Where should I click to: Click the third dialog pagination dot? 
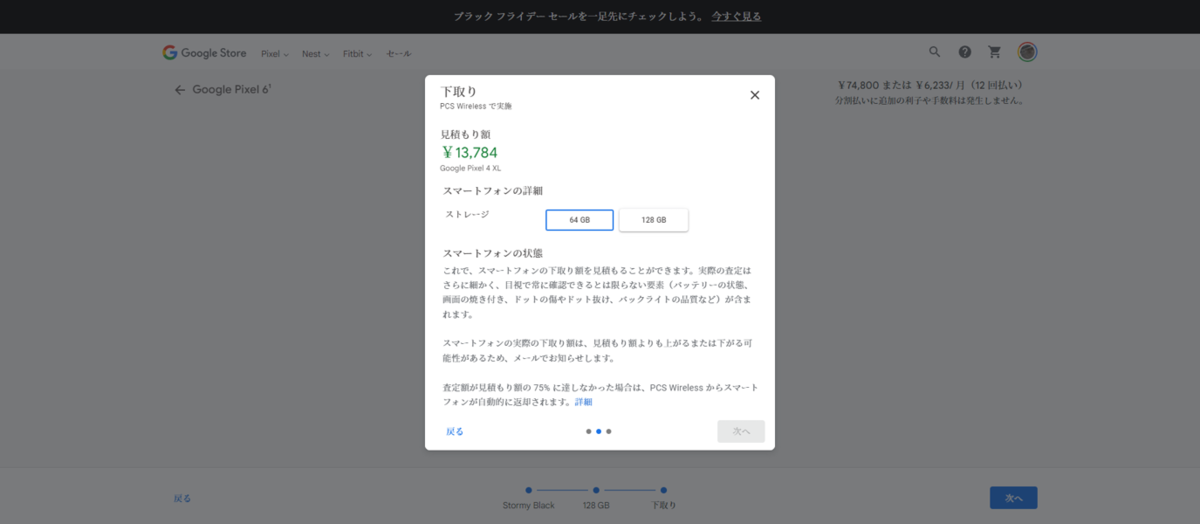coord(608,432)
